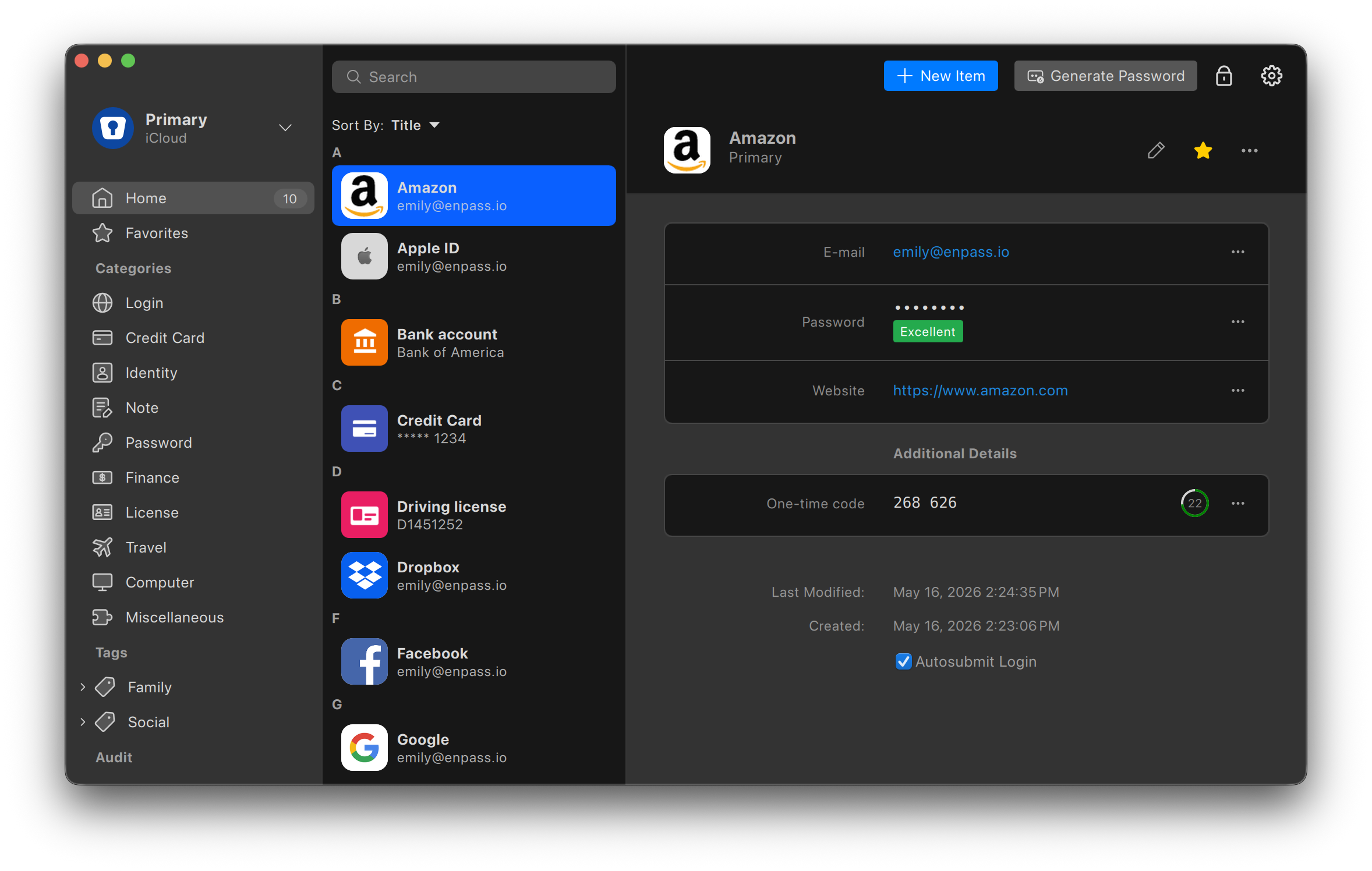Open the Note category
1372x871 pixels.
193,408
